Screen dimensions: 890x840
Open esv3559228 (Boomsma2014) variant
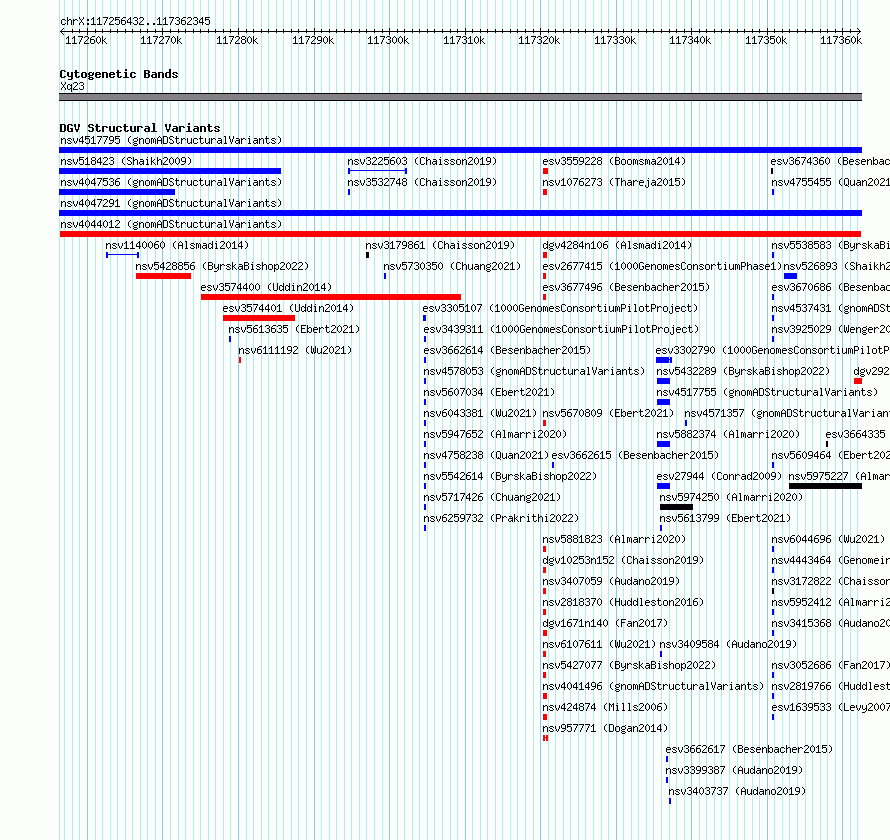[x=614, y=161]
